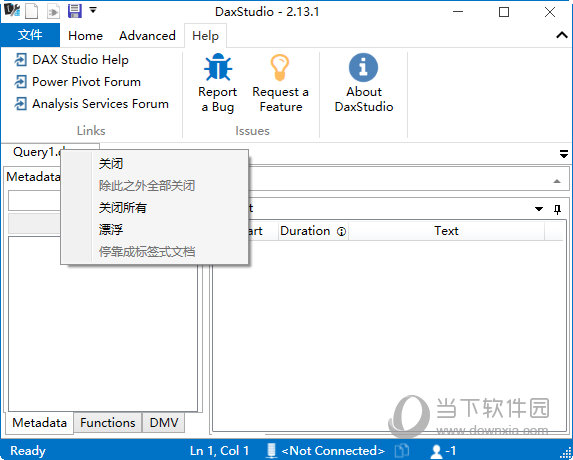The height and width of the screenshot is (460, 573).
Task: Click the DaxStudio app logo icon
Action: (x=12, y=10)
